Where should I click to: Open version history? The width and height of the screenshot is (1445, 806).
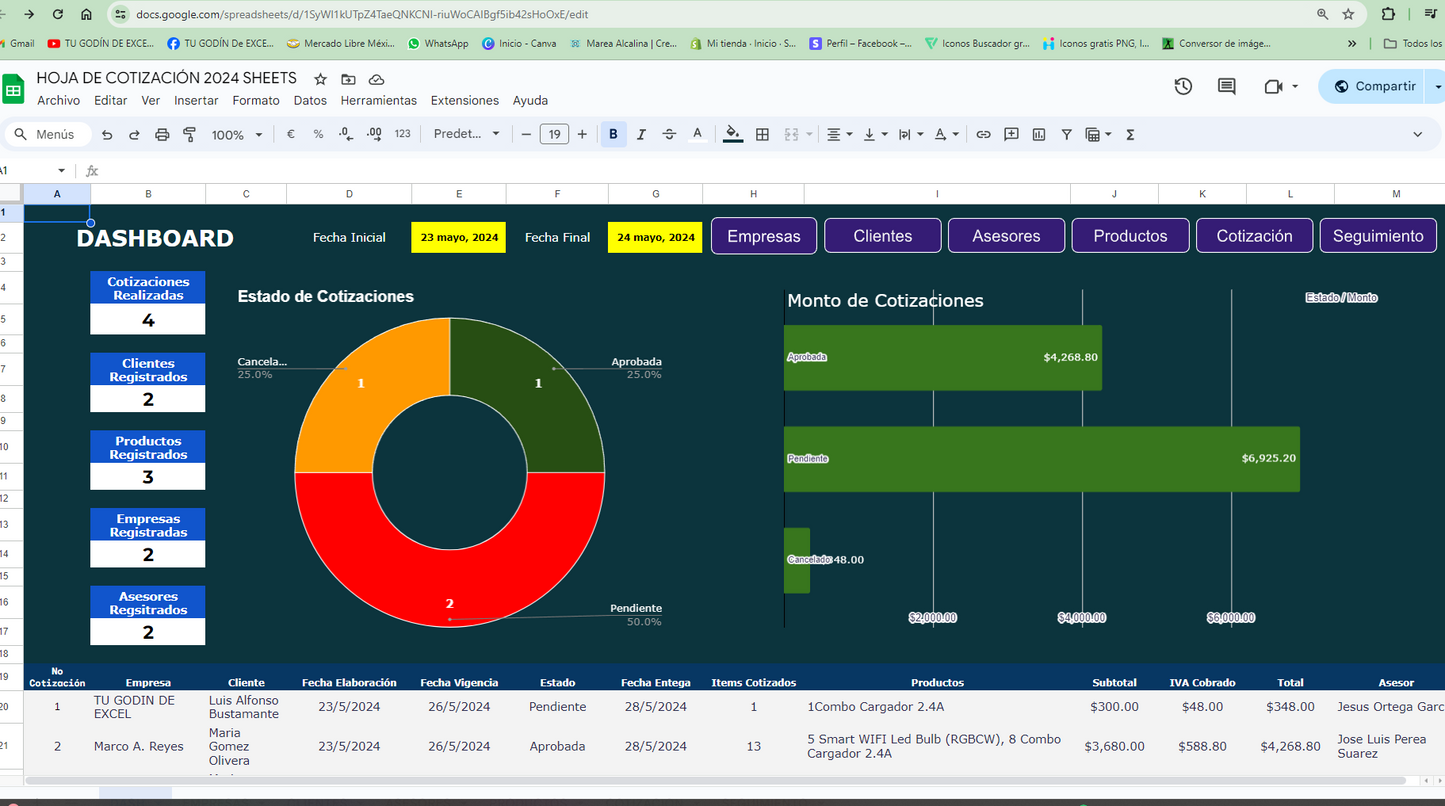[1183, 86]
